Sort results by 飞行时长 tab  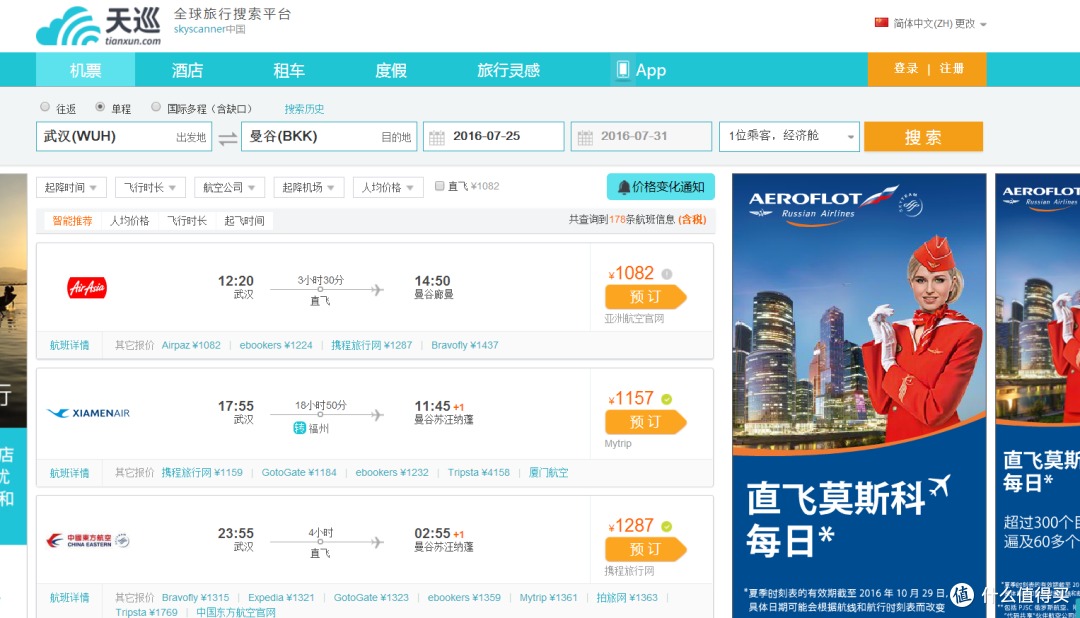187,220
